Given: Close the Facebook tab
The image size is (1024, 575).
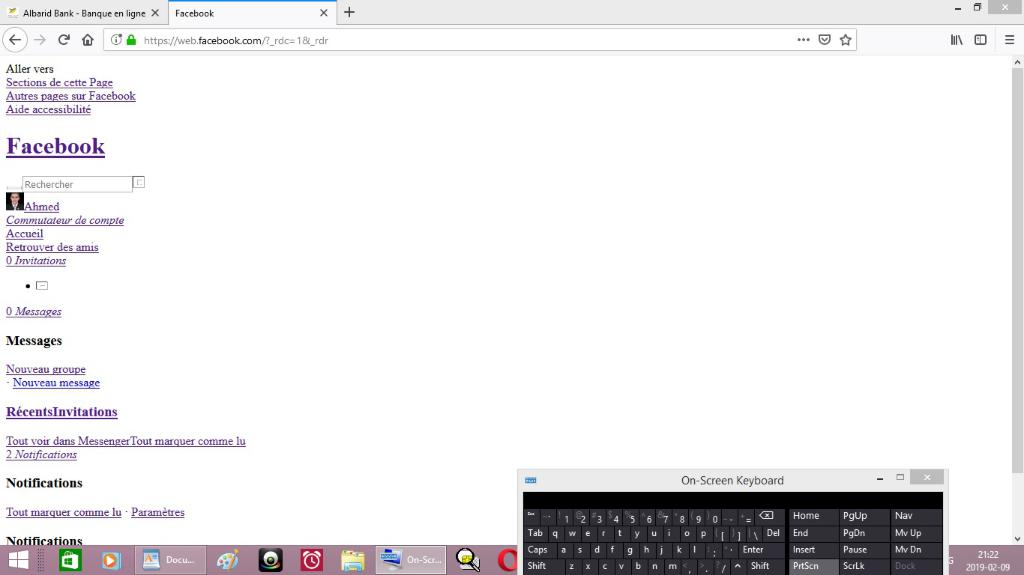Looking at the screenshot, I should pyautogui.click(x=323, y=12).
